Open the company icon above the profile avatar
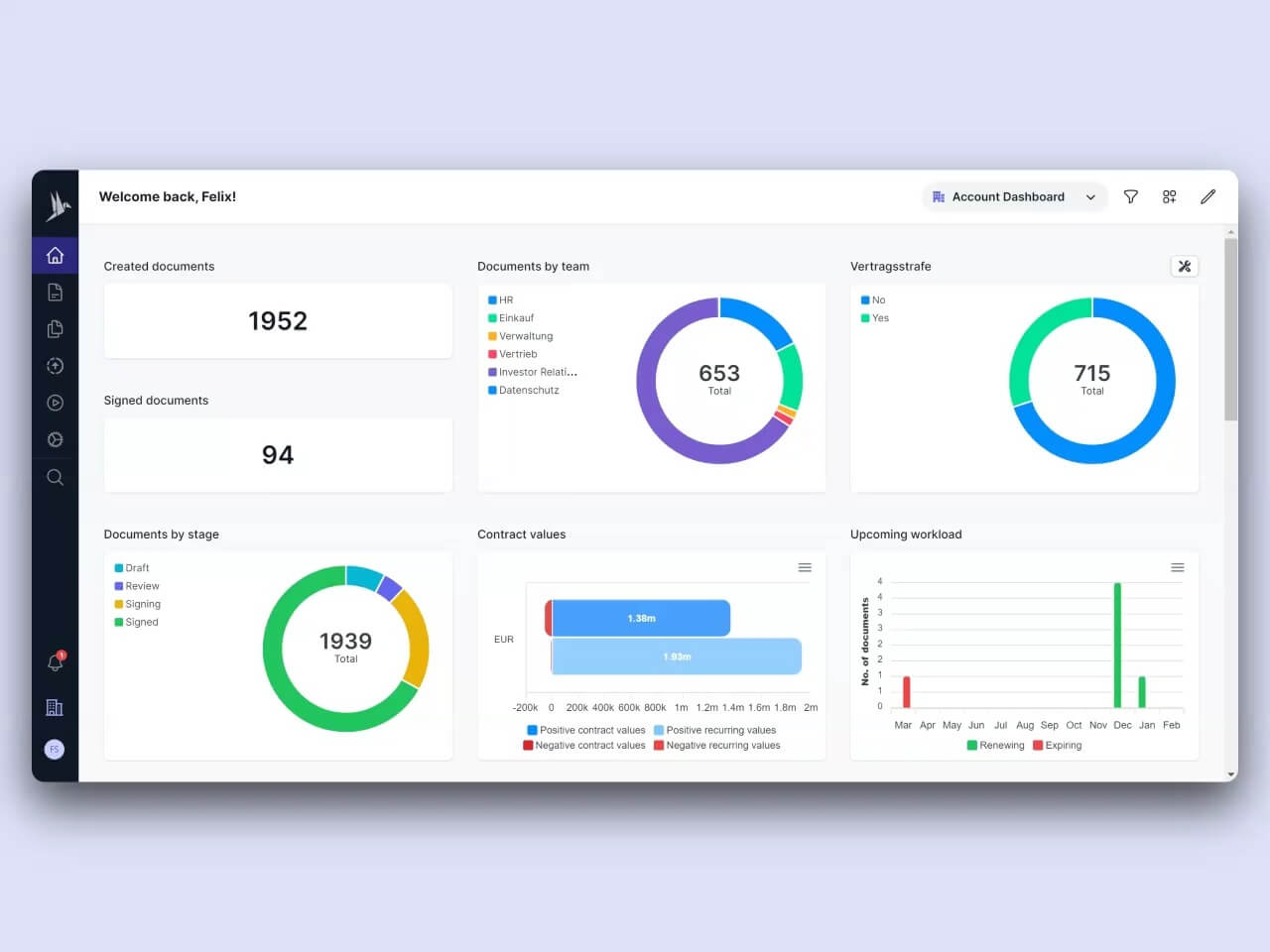Viewport: 1270px width, 952px height. tap(55, 707)
